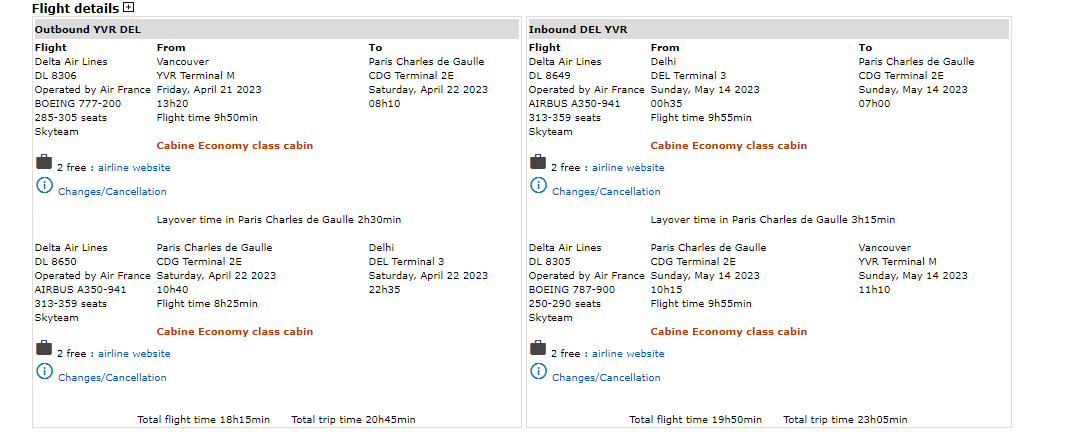The width and height of the screenshot is (1075, 438).
Task: Click baggage icon for inbound flight DL 8305
Action: [538, 348]
